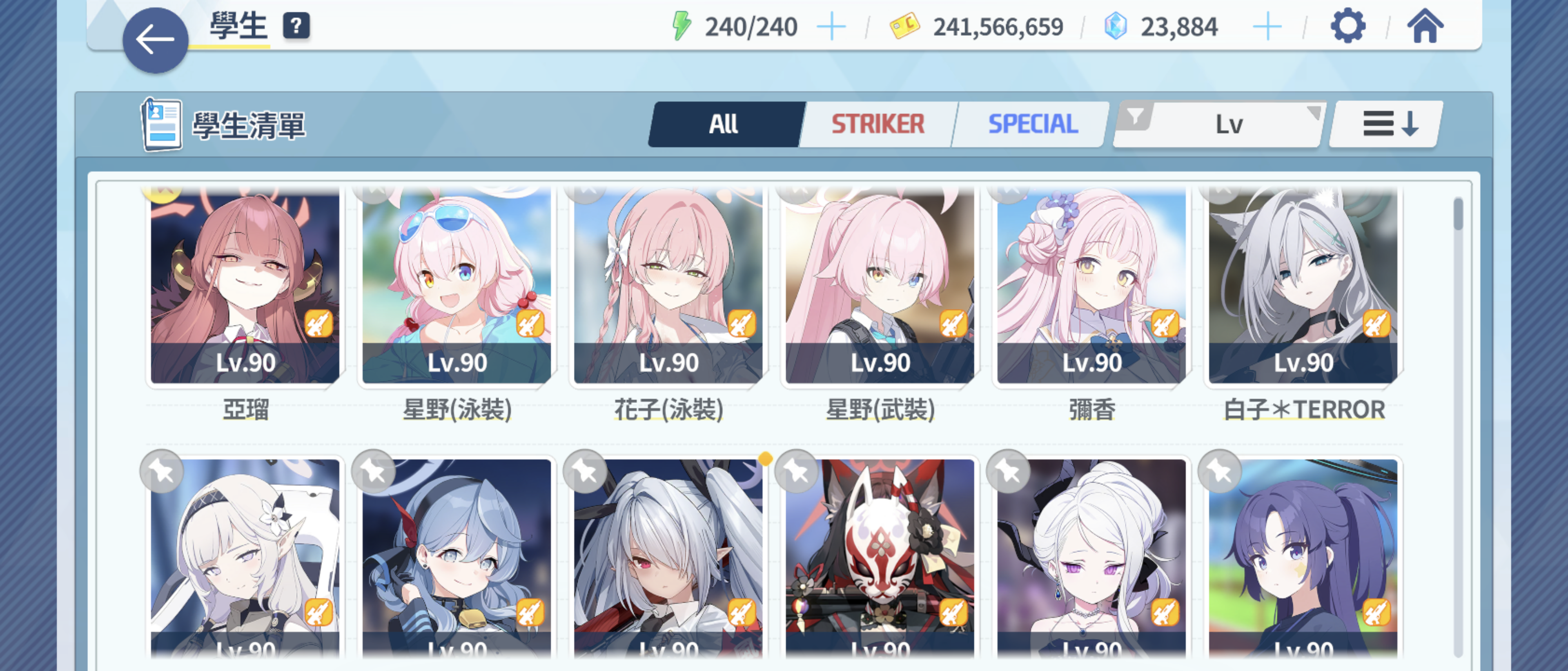This screenshot has width=1568, height=671.
Task: Open the settings gear icon
Action: click(x=1347, y=26)
